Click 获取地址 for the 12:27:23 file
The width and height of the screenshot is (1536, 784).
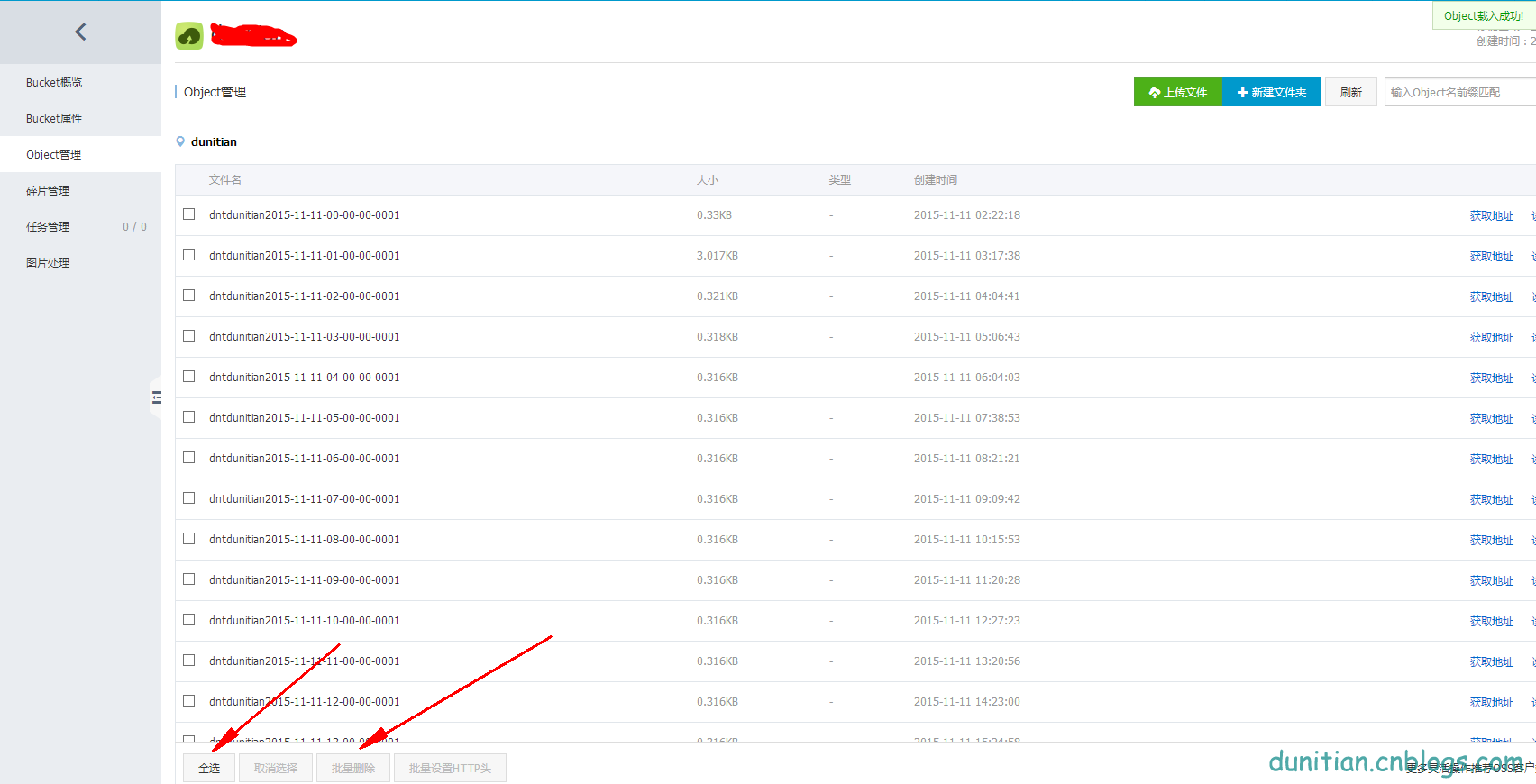(1492, 622)
